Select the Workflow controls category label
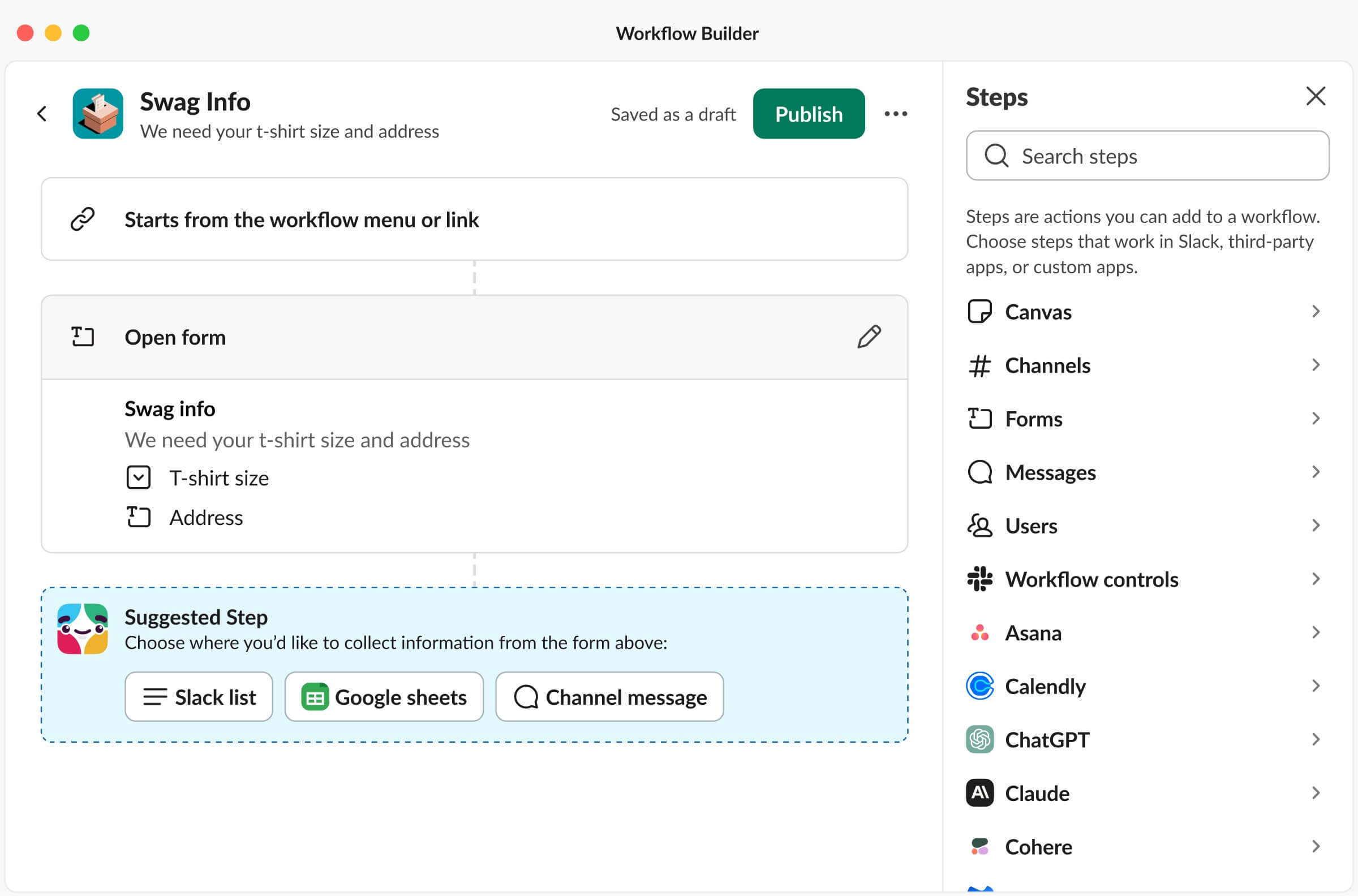Screen dimensions: 1358x896 tap(1091, 579)
